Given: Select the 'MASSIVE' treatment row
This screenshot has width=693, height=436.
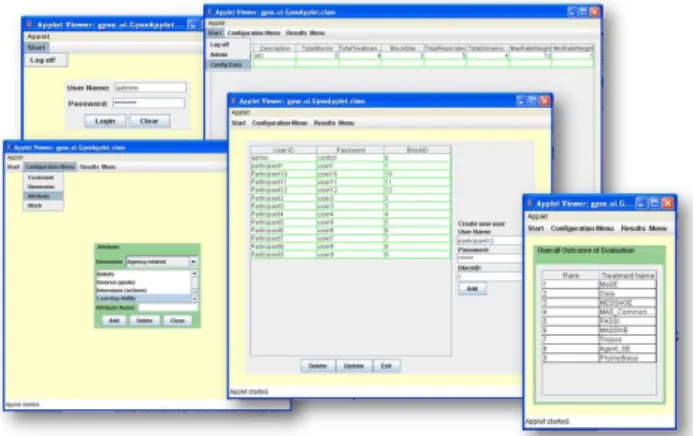Looking at the screenshot, I should 599,330.
